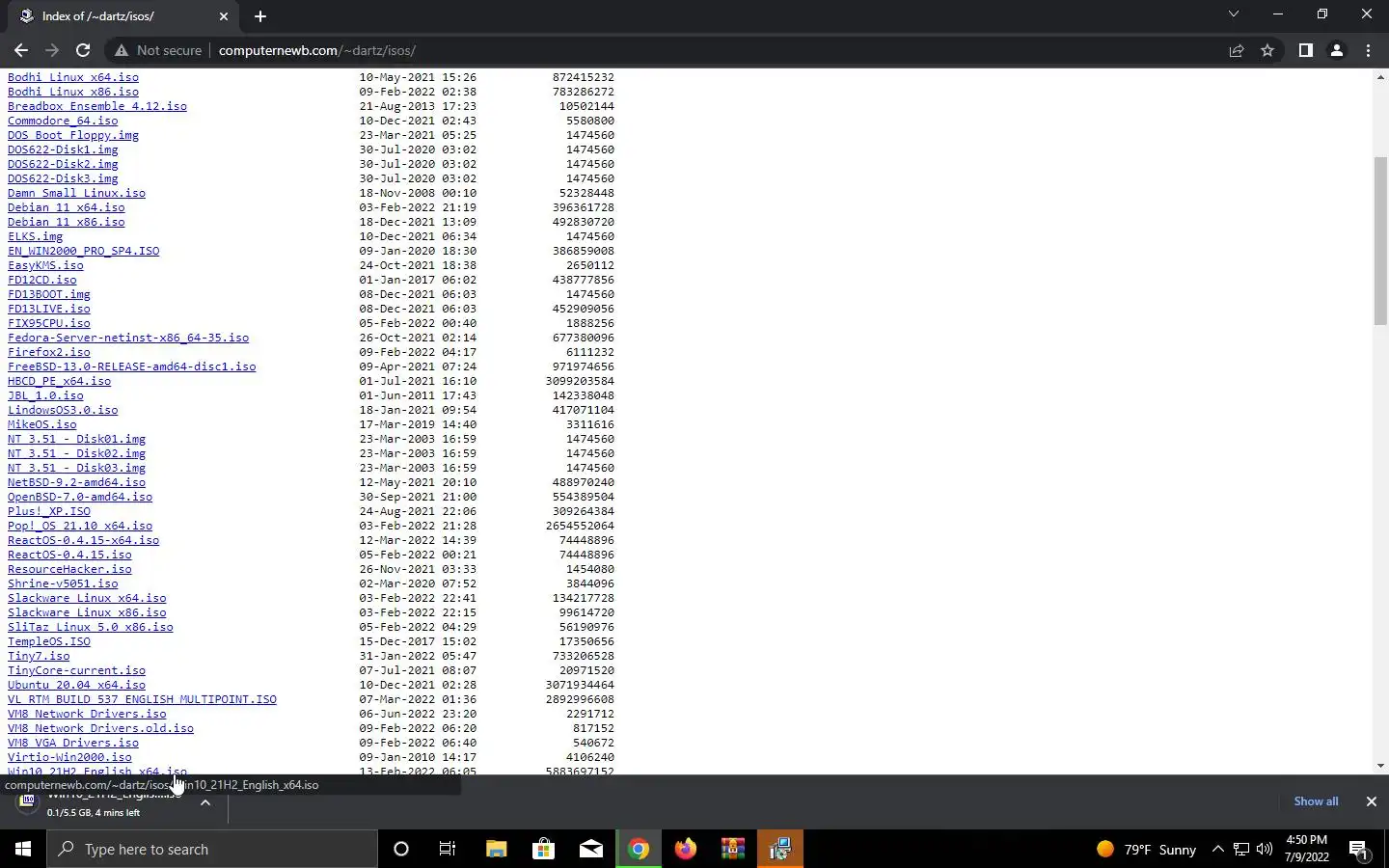This screenshot has width=1389, height=868.
Task: Download Ubuntu_20.04_x64.iso
Action: (76, 685)
